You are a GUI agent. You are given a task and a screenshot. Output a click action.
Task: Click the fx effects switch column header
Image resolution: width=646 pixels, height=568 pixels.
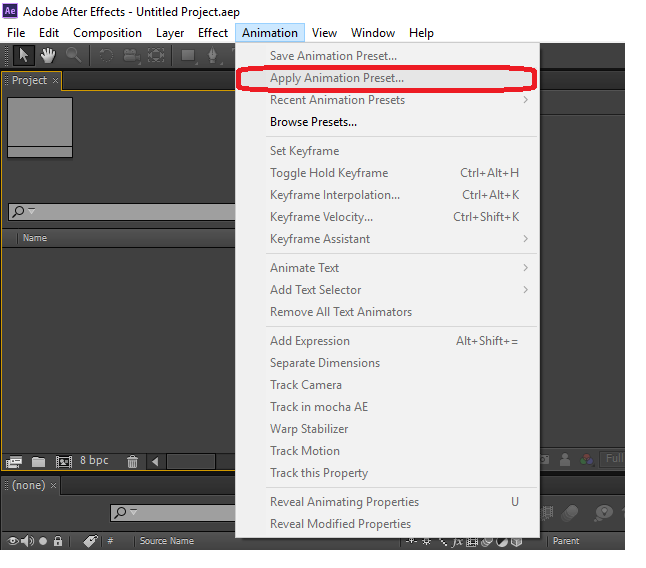click(457, 542)
